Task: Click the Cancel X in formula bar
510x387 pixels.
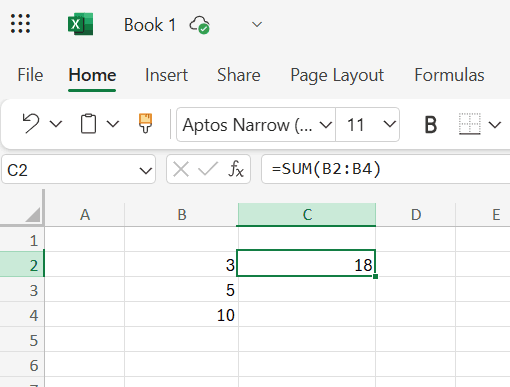Action: pyautogui.click(x=181, y=169)
